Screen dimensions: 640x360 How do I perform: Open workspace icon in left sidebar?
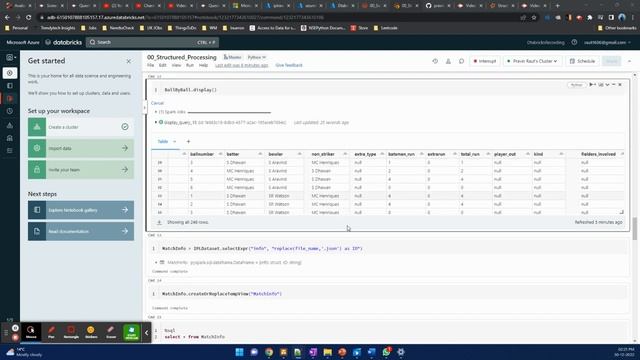[10, 86]
